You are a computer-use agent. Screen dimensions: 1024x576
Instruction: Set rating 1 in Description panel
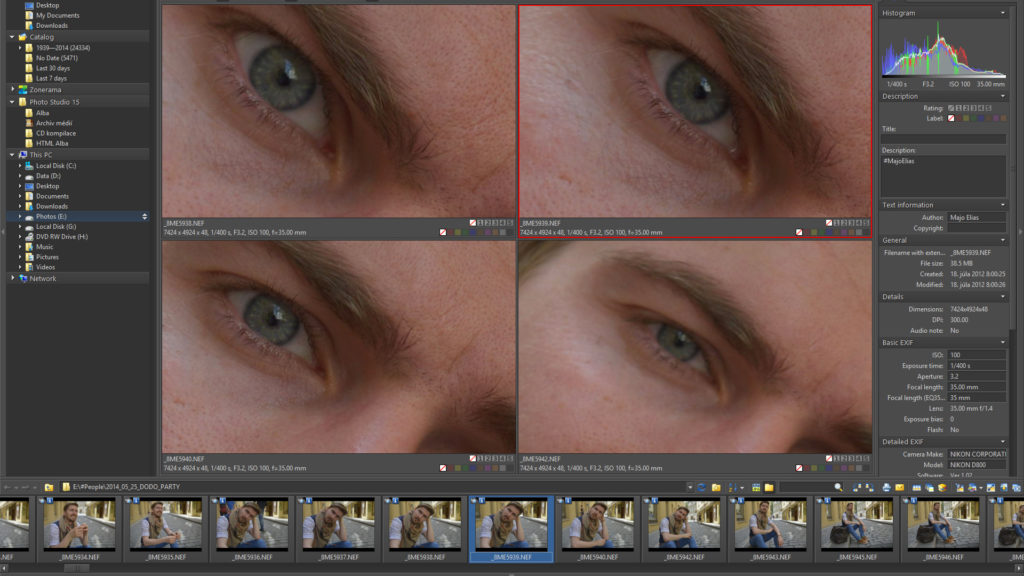pyautogui.click(x=959, y=108)
